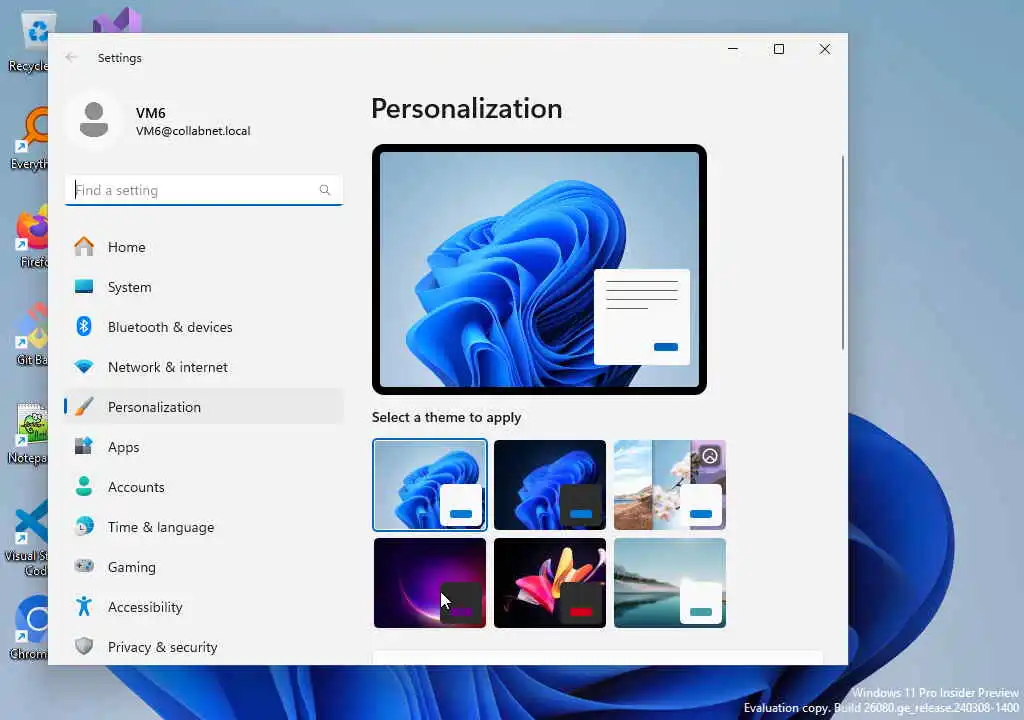Viewport: 1024px width, 720px height.
Task: Click the System monitor icon
Action: coord(84,287)
